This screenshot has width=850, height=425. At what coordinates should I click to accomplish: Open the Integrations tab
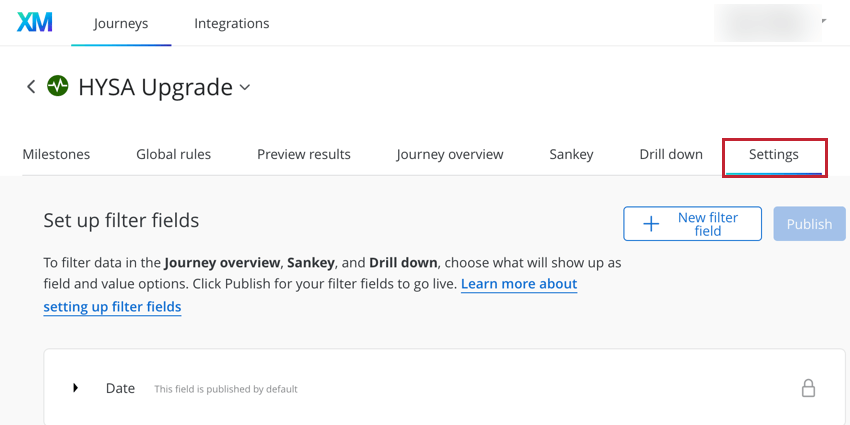pos(231,24)
